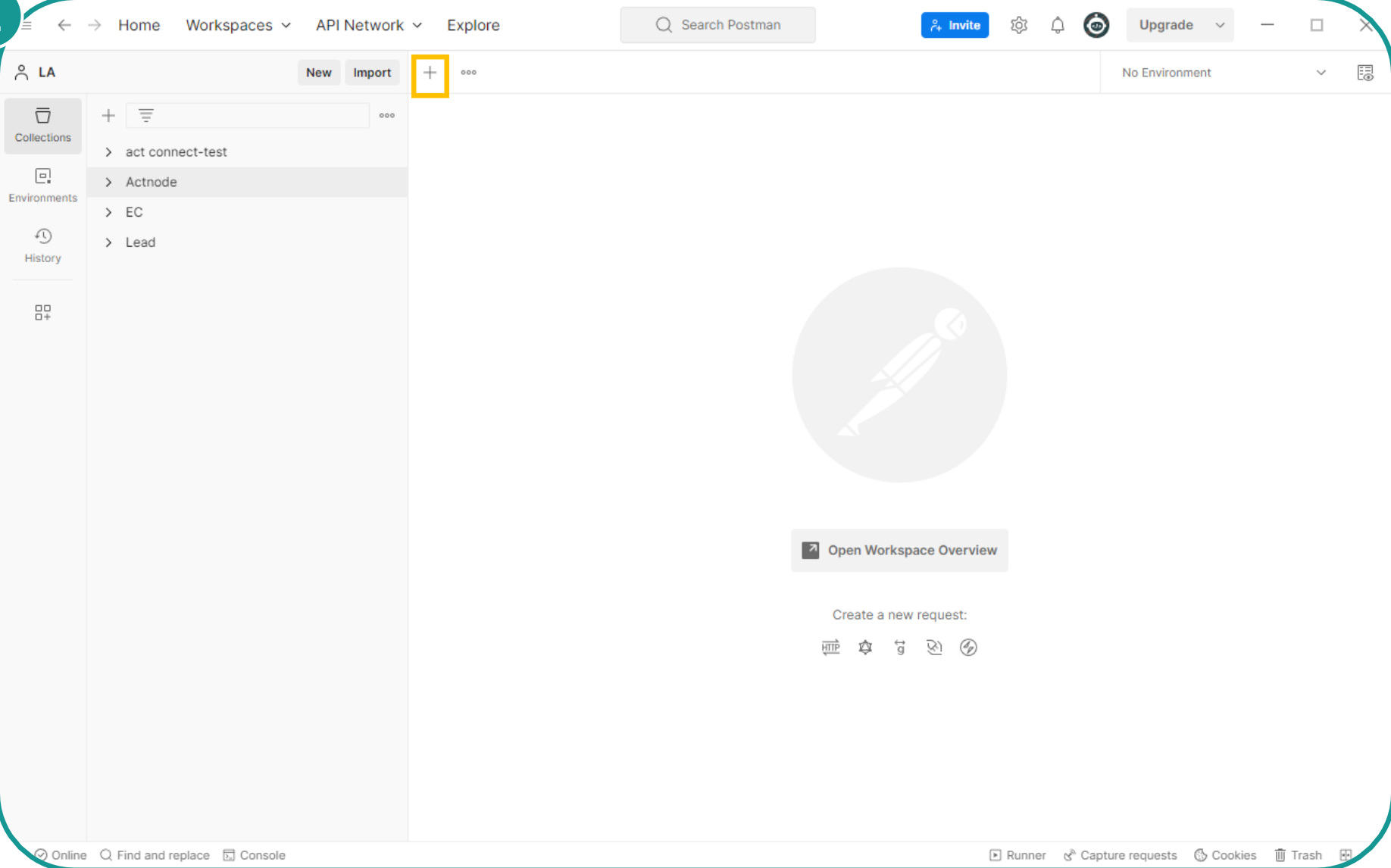Image resolution: width=1391 pixels, height=868 pixels.
Task: Open the hamburger menu
Action: pyautogui.click(x=27, y=25)
